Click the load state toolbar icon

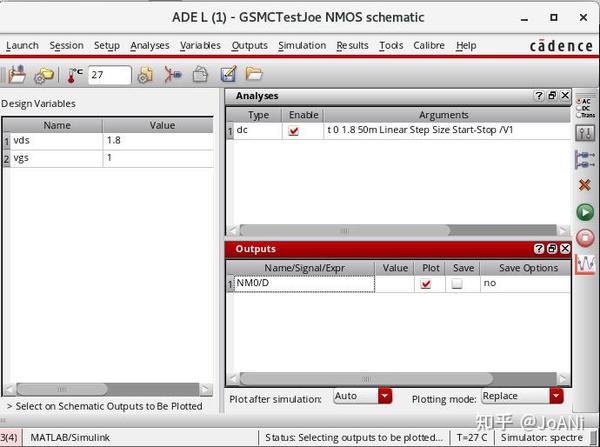pyautogui.click(x=17, y=74)
